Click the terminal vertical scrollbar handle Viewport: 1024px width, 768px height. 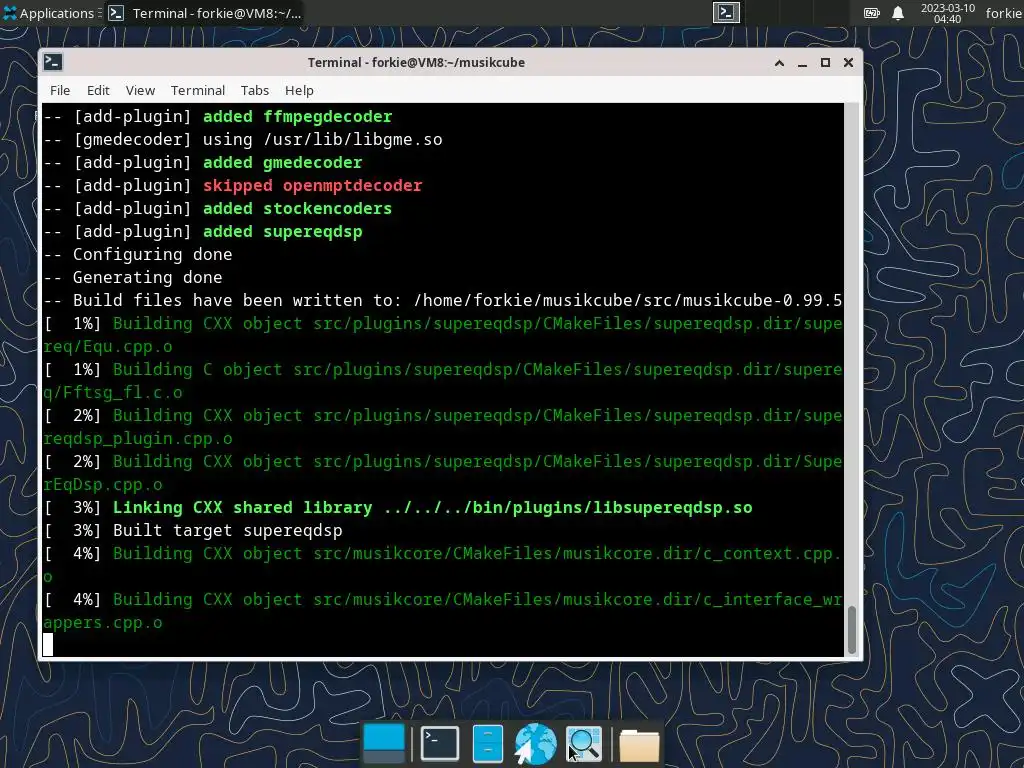(x=852, y=630)
